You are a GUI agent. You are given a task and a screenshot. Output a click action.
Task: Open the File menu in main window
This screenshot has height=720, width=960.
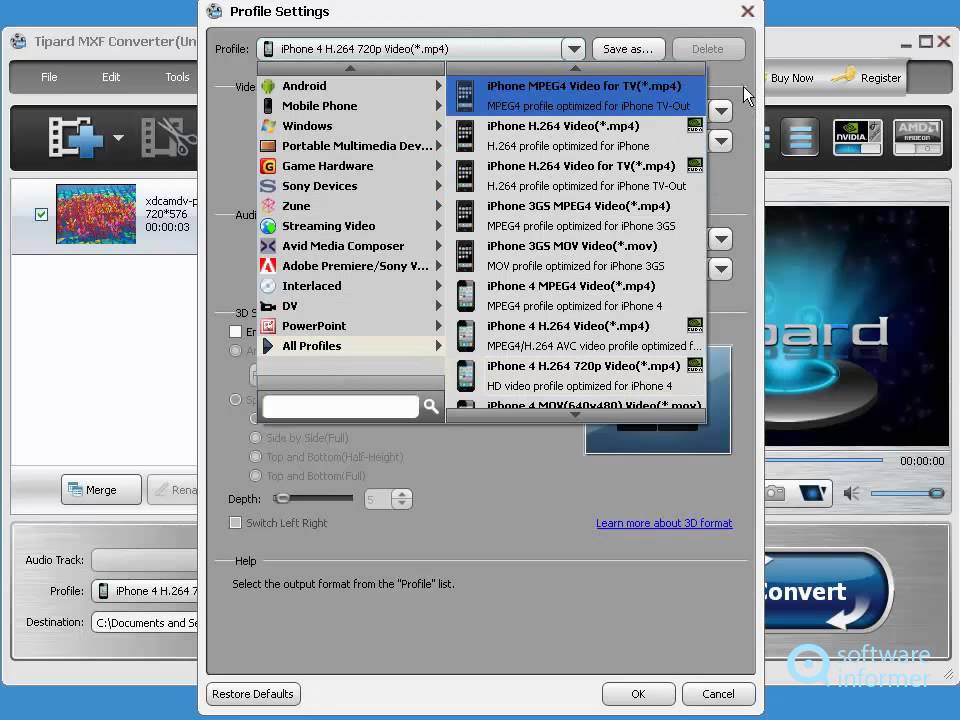pyautogui.click(x=49, y=77)
